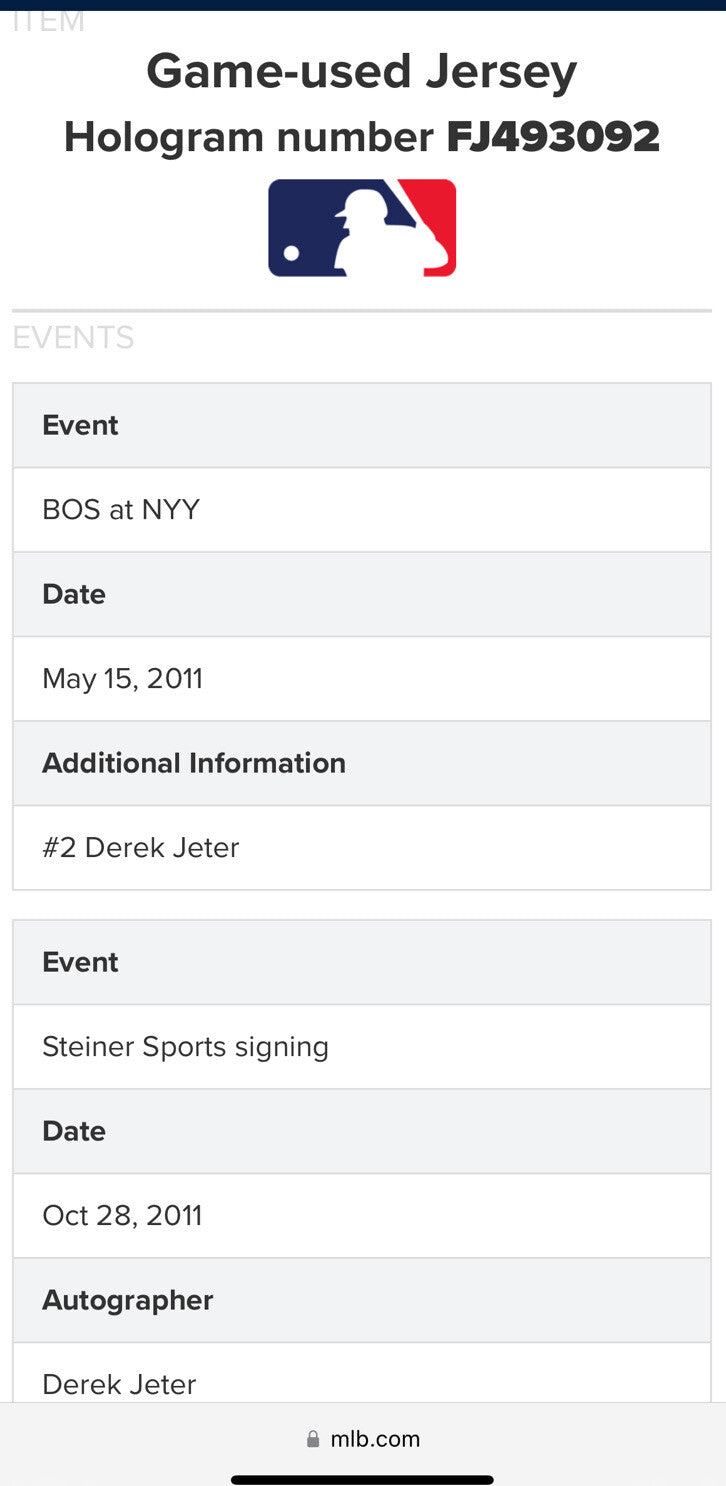Viewport: 726px width, 1486px height.
Task: Click the MLB batter logo
Action: [x=362, y=228]
